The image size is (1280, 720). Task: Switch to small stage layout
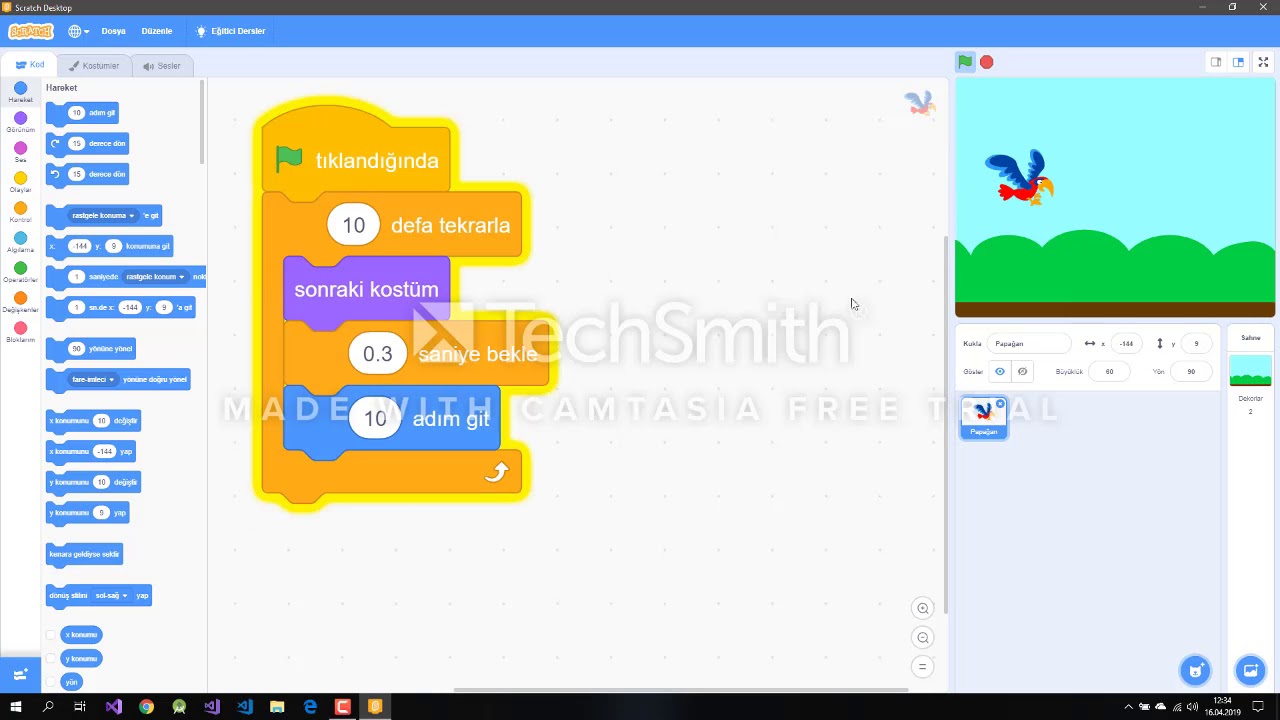point(1216,62)
